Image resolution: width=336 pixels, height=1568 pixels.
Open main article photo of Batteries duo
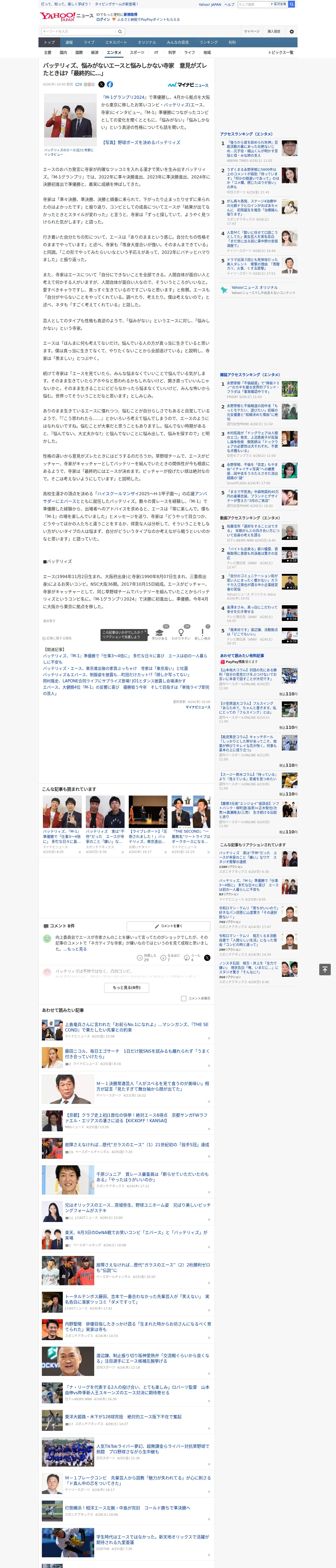(x=70, y=119)
